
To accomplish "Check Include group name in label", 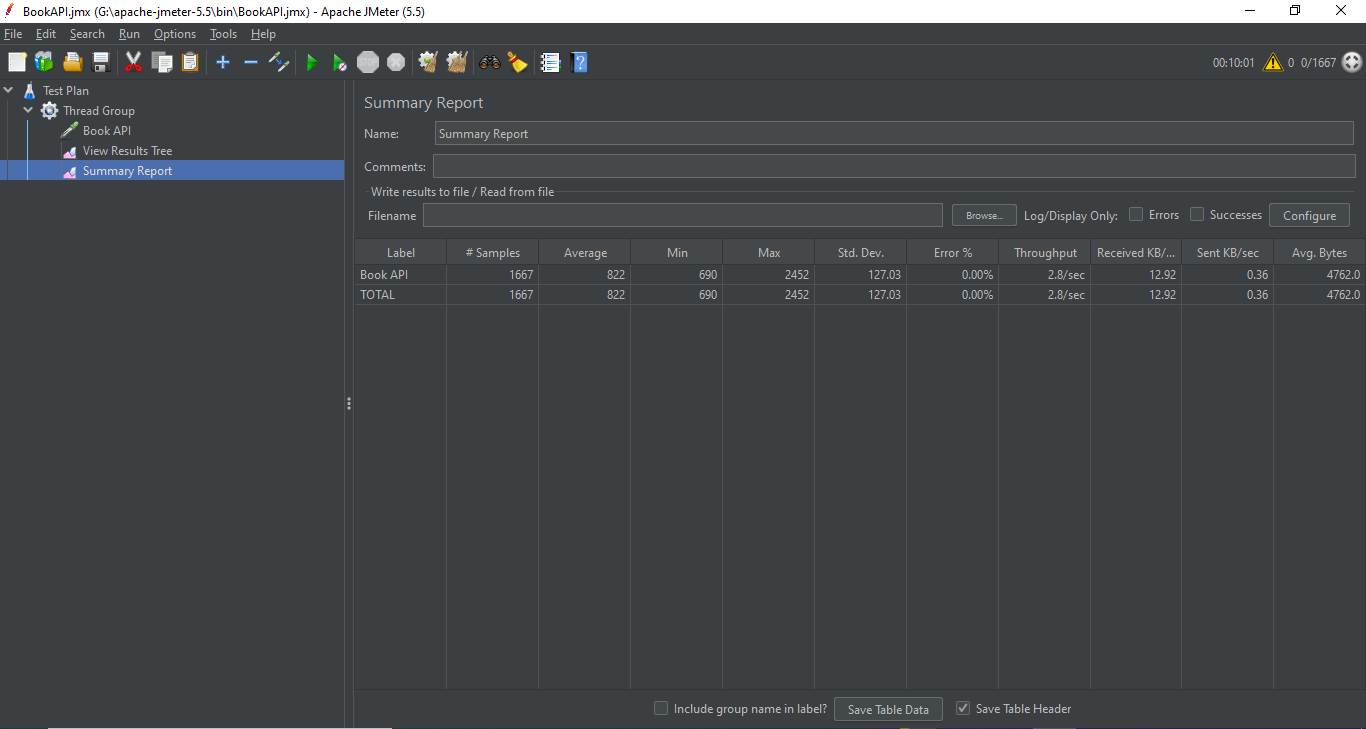I will tap(661, 708).
